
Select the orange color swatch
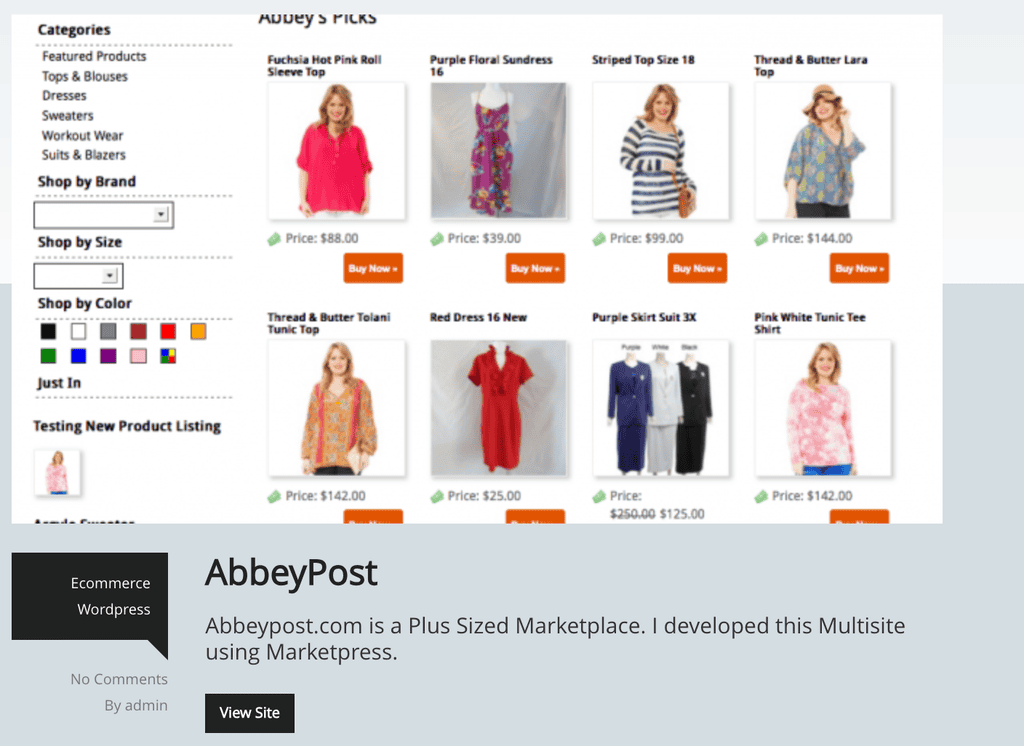pos(199,331)
